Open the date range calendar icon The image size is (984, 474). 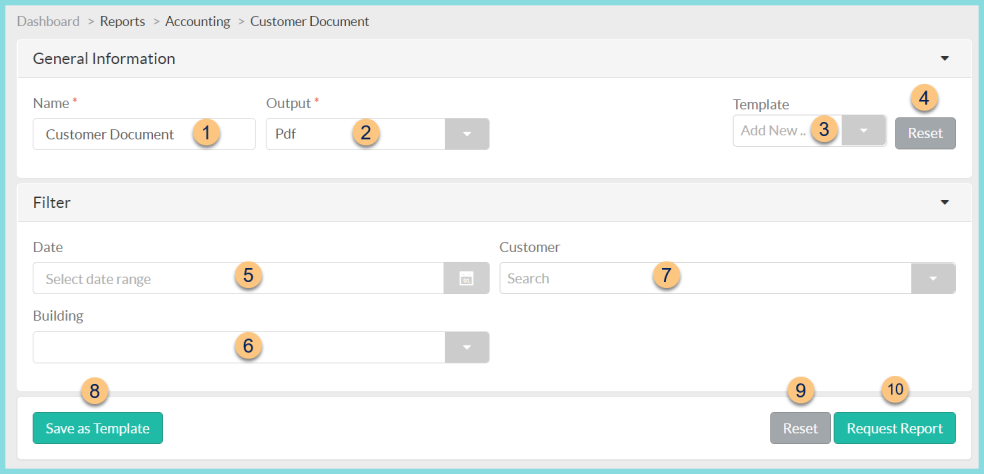[x=466, y=278]
